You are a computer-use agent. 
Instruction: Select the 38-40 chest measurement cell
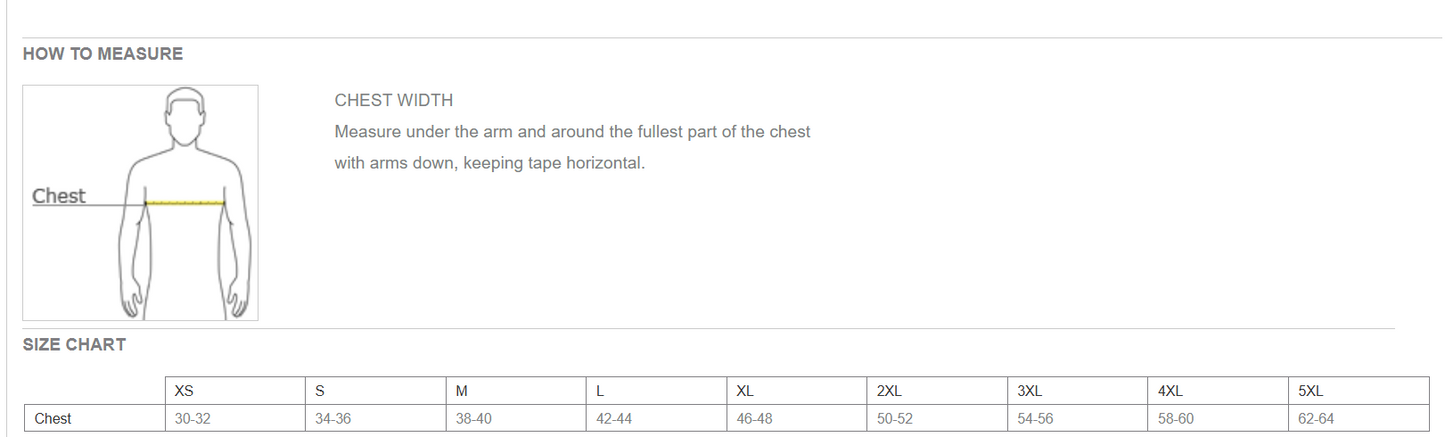pos(518,419)
